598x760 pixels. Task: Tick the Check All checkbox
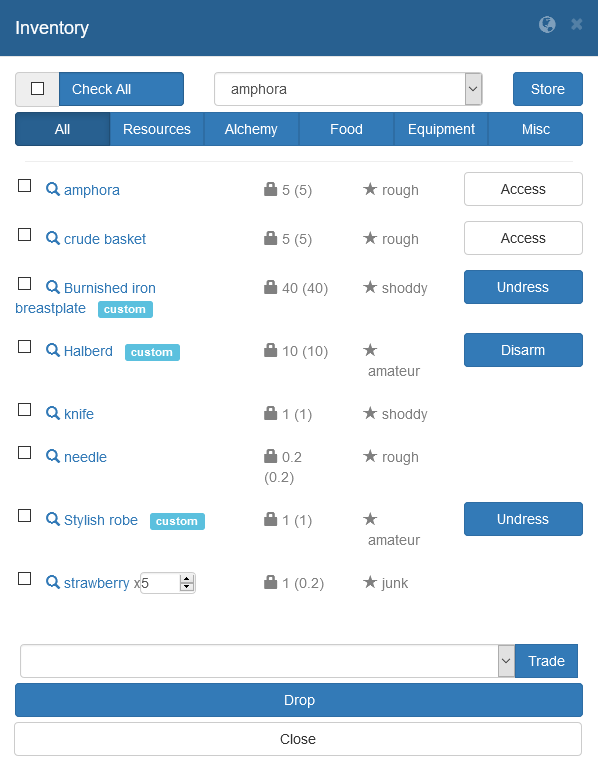(37, 89)
